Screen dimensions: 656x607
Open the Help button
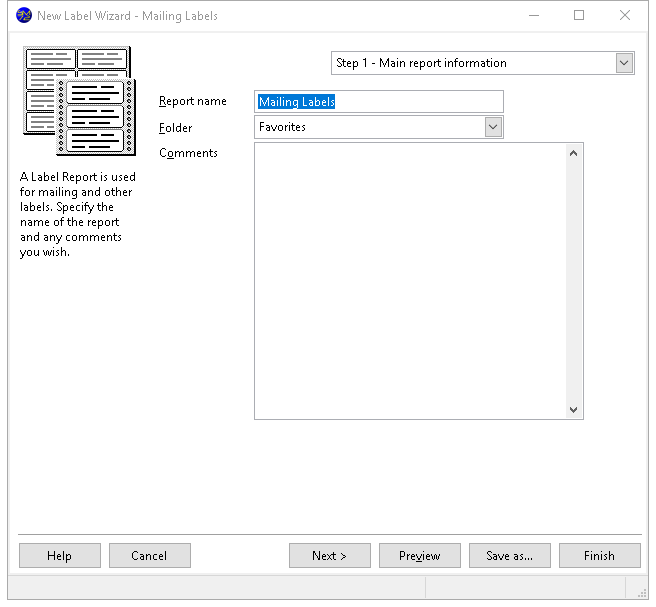tap(60, 556)
